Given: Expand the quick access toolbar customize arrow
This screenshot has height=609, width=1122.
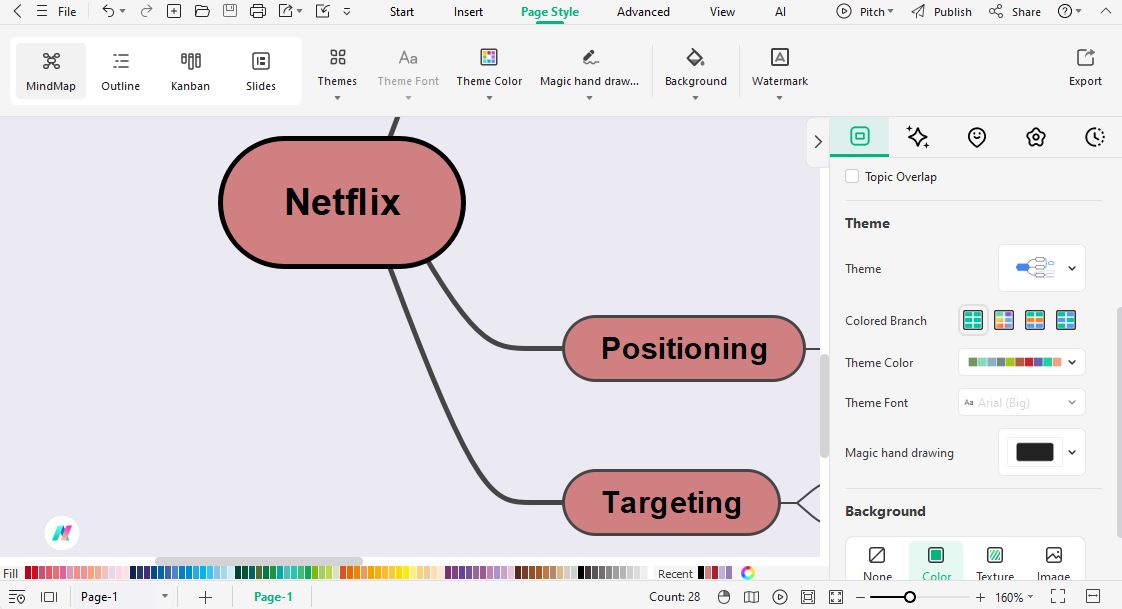Looking at the screenshot, I should click(x=347, y=11).
